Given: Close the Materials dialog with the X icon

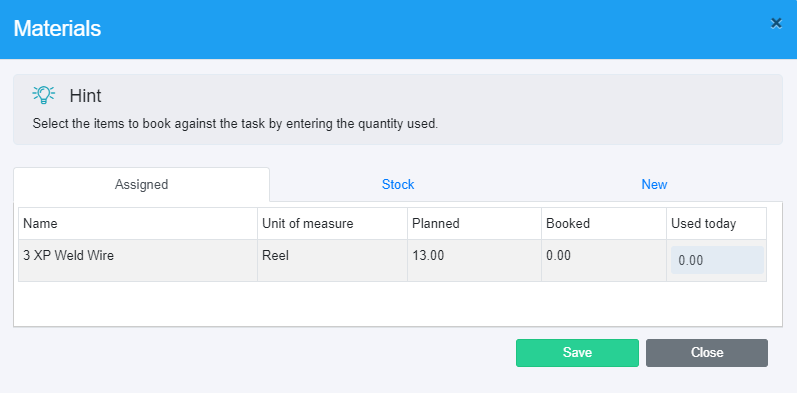Looking at the screenshot, I should 776,23.
